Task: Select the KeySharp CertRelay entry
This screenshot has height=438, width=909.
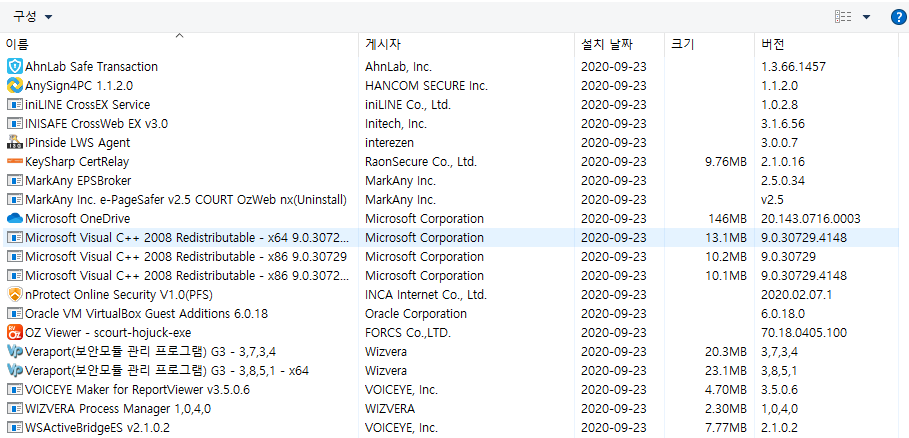Action: tap(451, 162)
